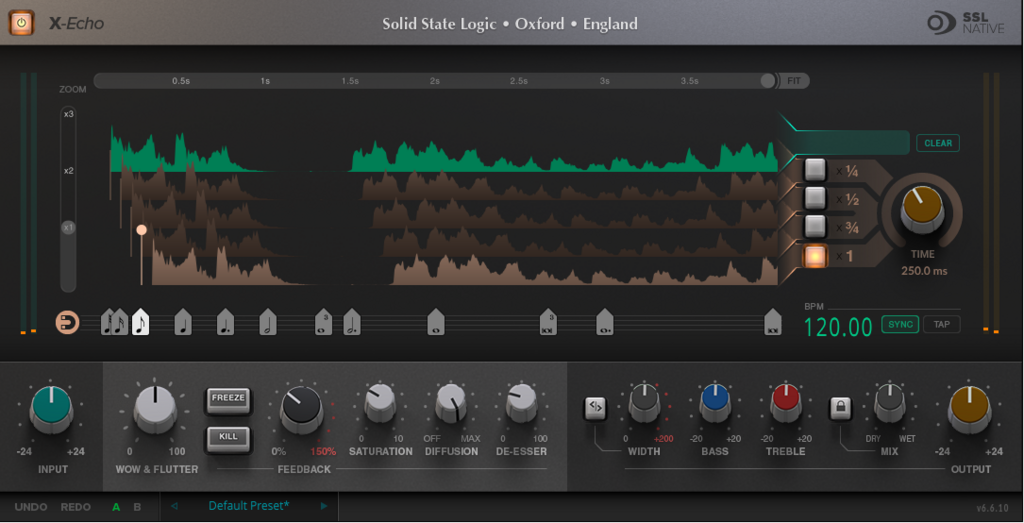This screenshot has width=1024, height=523.
Task: Click the magnet snap icon
Action: click(67, 322)
